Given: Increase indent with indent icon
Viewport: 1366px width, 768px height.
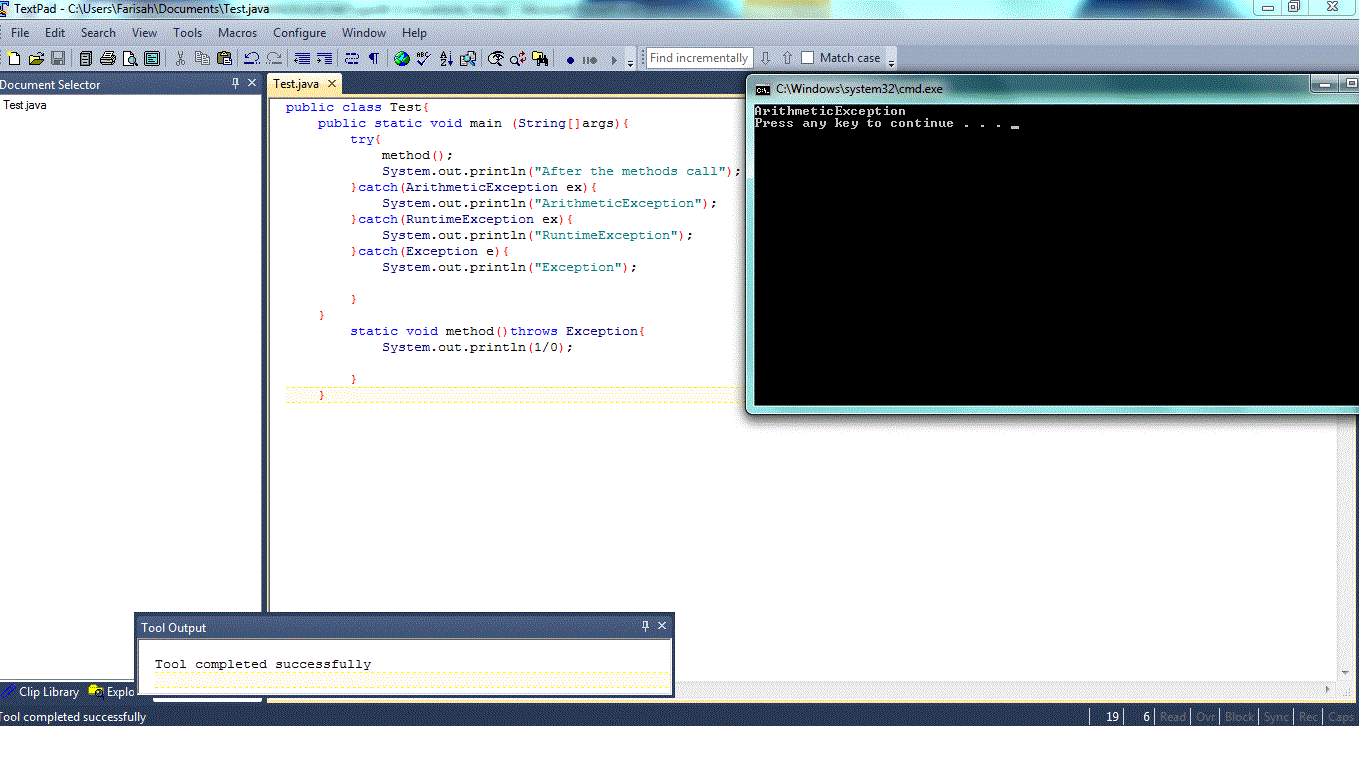Looking at the screenshot, I should coord(324,59).
